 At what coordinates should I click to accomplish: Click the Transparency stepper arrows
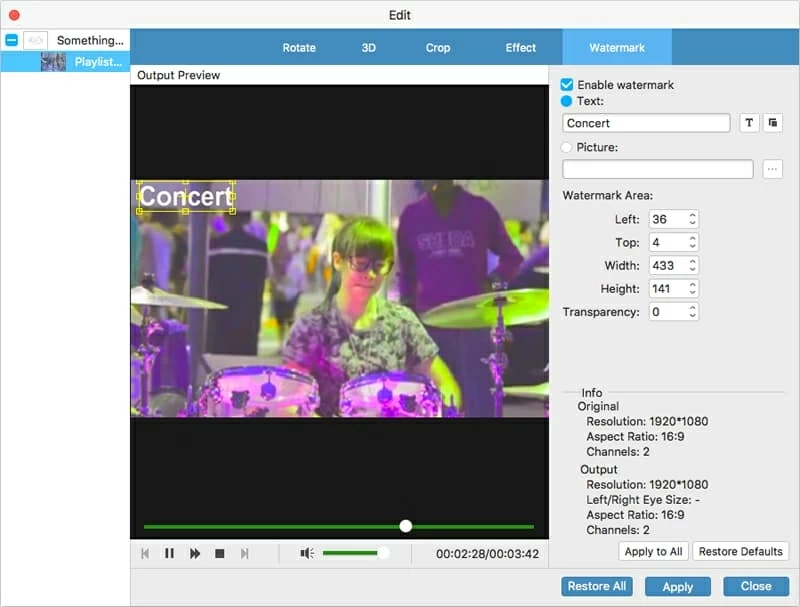click(692, 312)
